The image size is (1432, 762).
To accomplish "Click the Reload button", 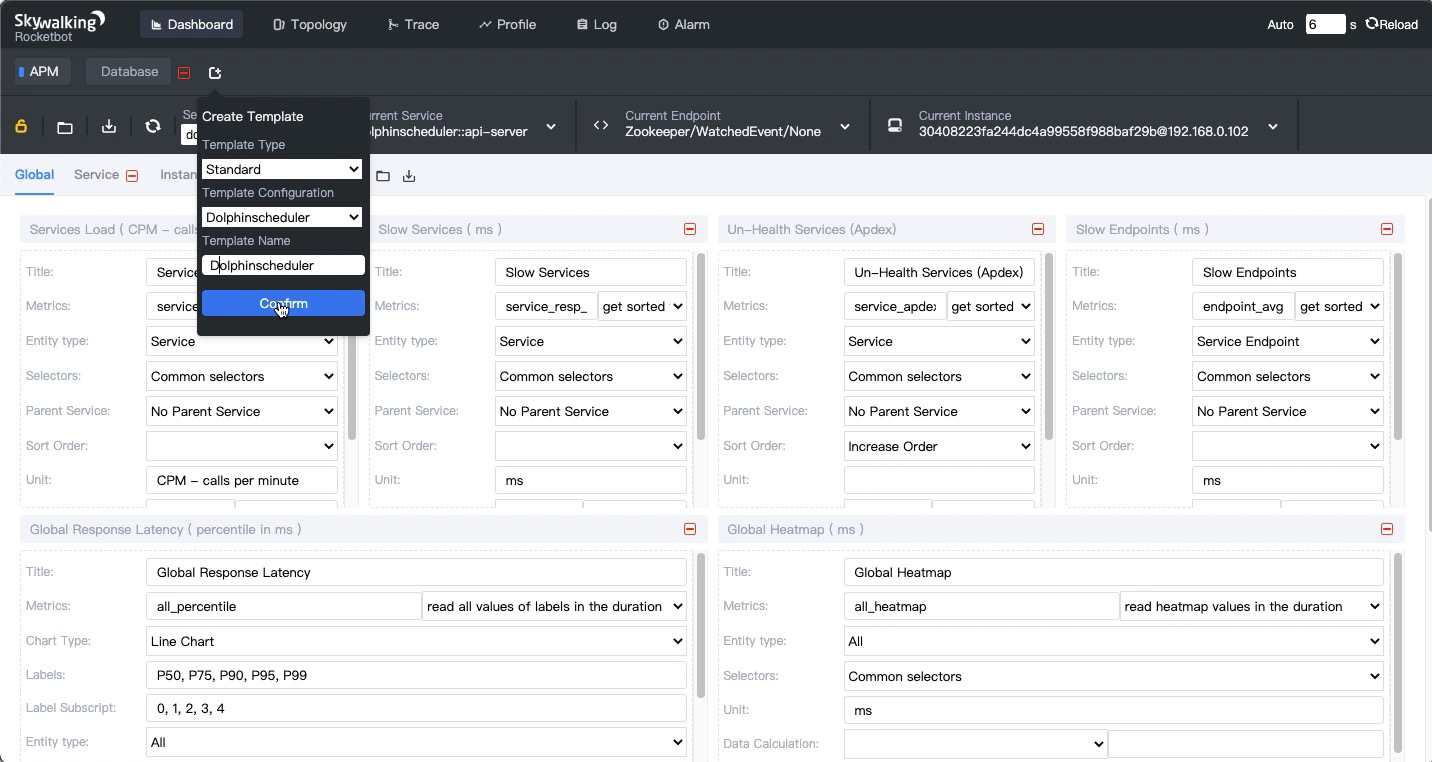I will 1391,24.
